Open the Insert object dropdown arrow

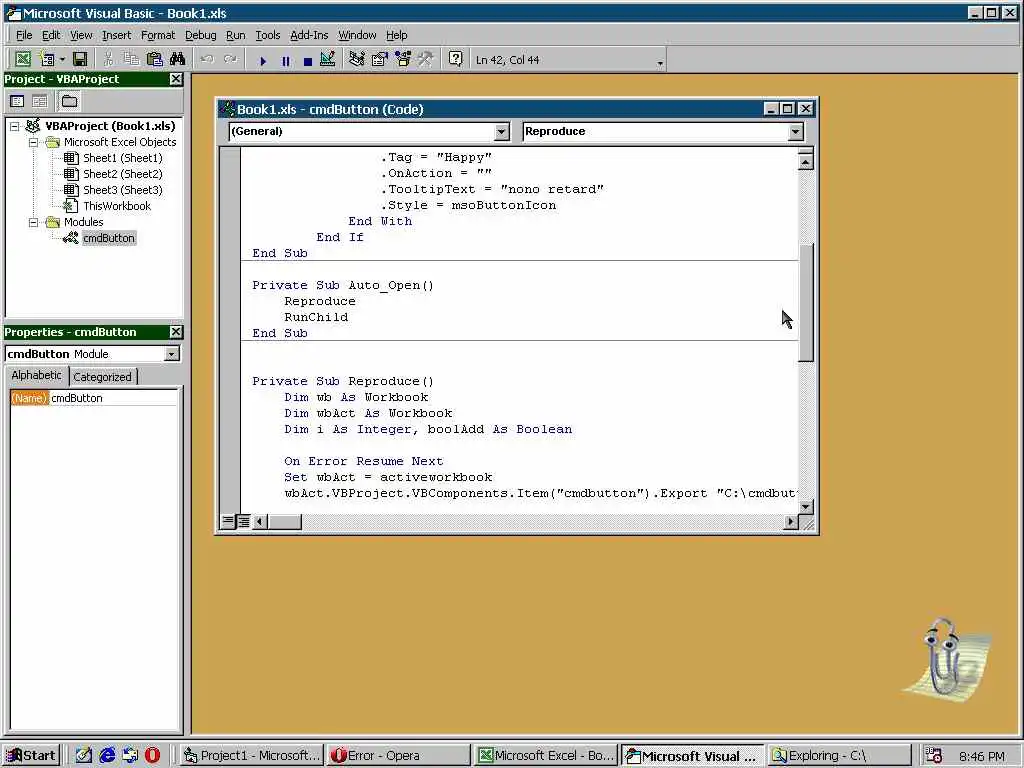62,59
